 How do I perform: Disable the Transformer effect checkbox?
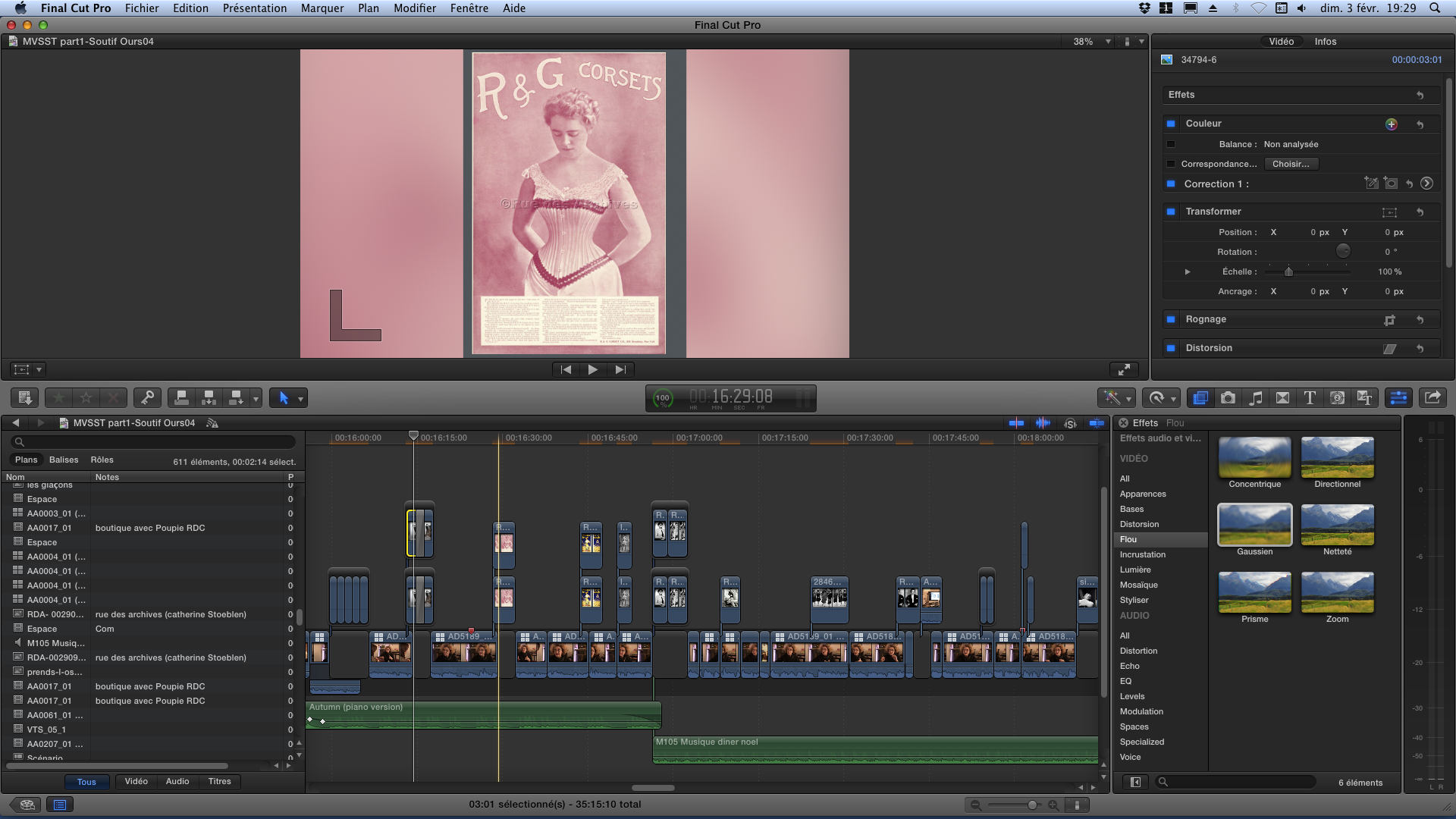1172,212
